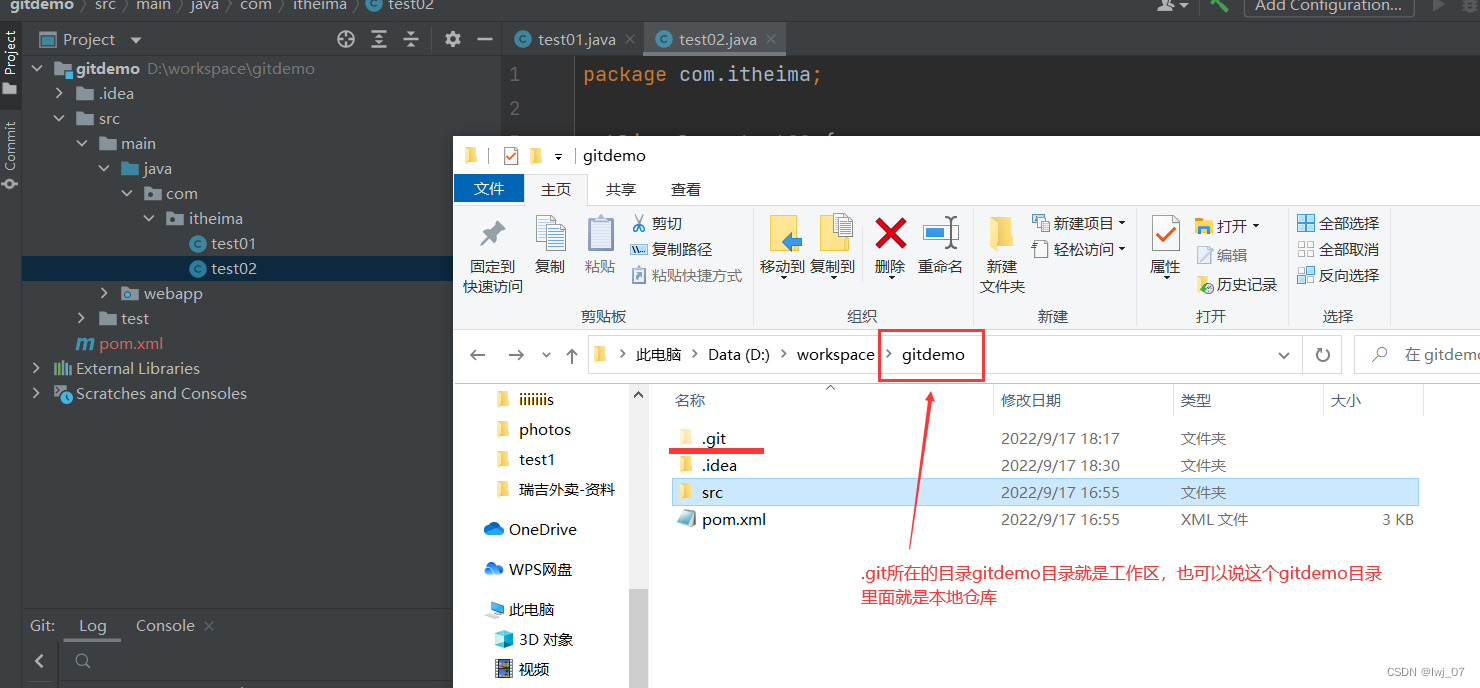
Task: Open the Commit tool window sidebar tab
Action: tap(10, 156)
